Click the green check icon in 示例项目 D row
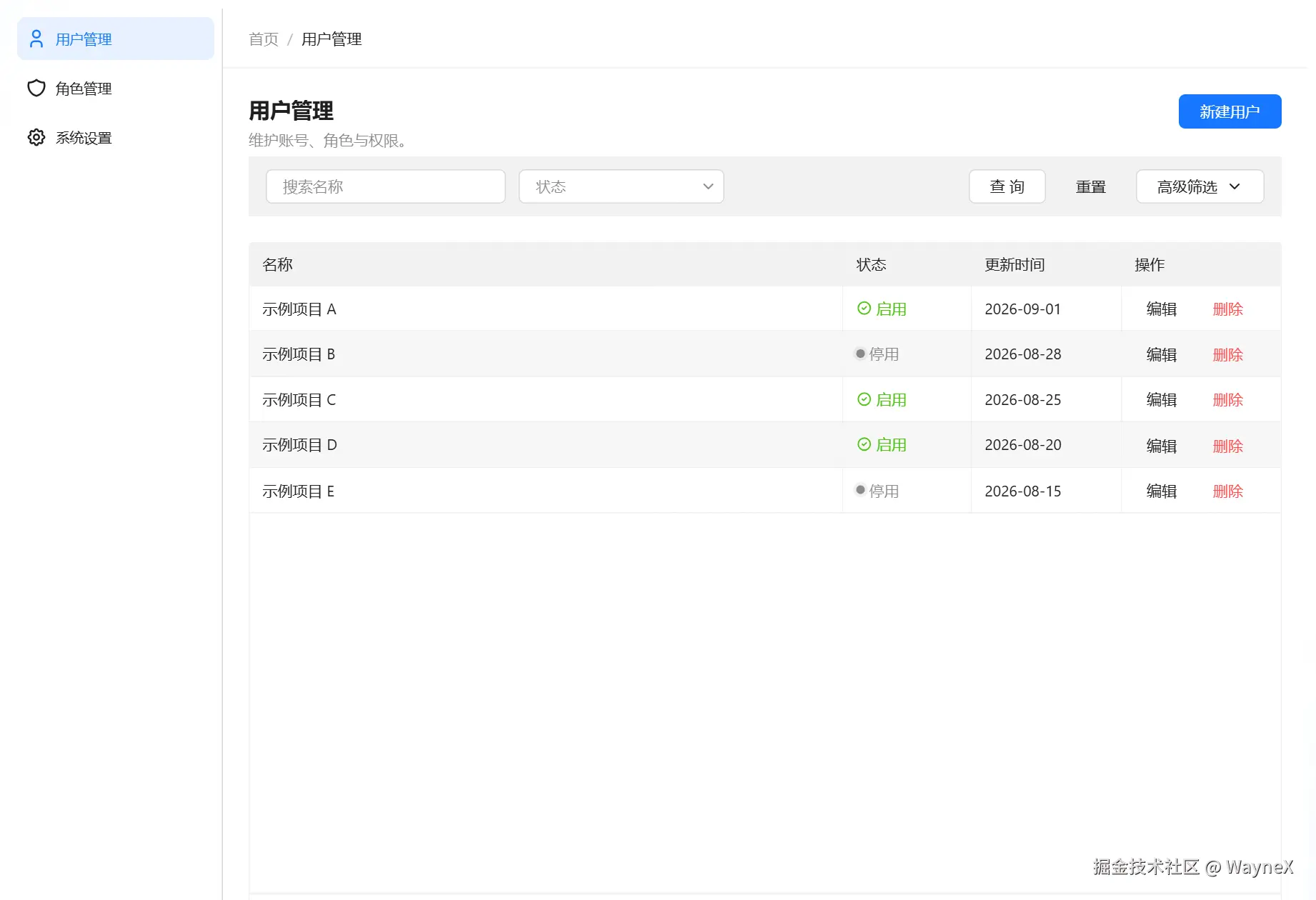The image size is (1316, 900). pos(864,444)
